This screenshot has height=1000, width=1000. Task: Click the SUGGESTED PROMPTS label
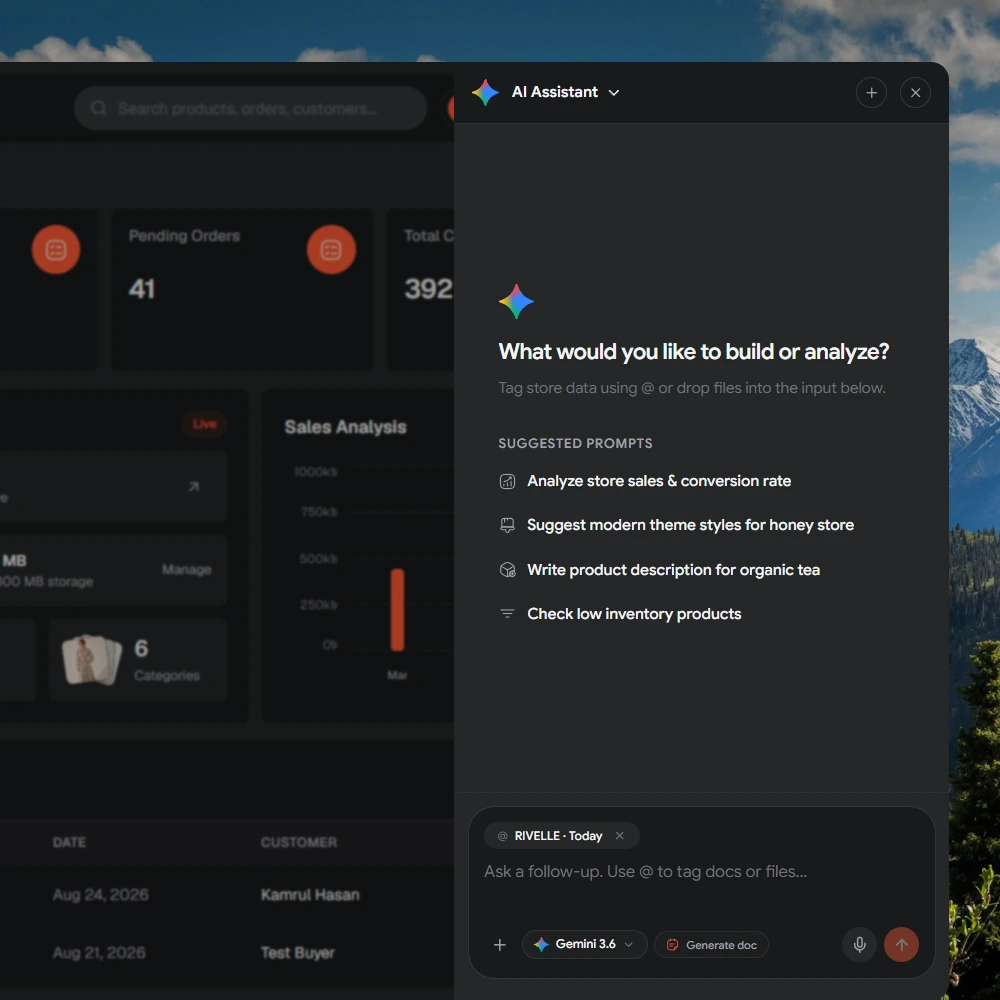[575, 443]
